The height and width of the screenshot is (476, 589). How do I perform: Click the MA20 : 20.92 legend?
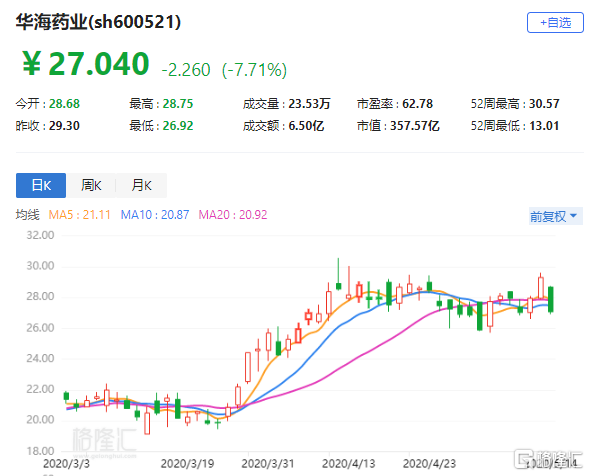(233, 215)
